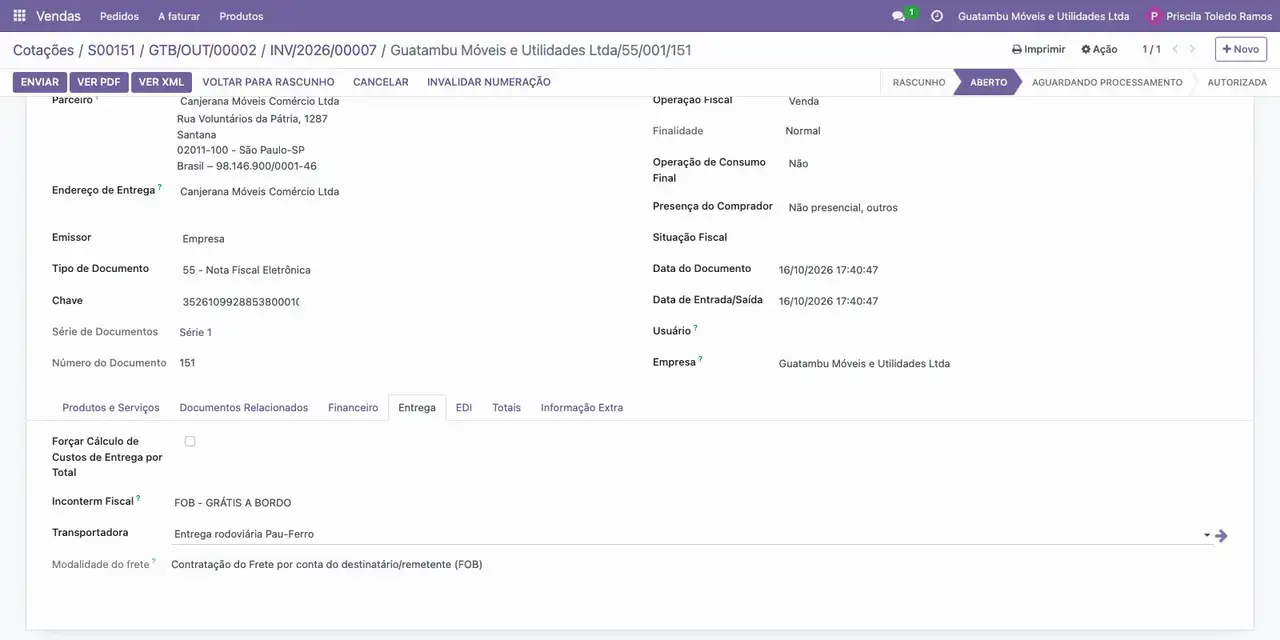The image size is (1280, 640).
Task: Open the activities clock icon
Action: point(937,16)
